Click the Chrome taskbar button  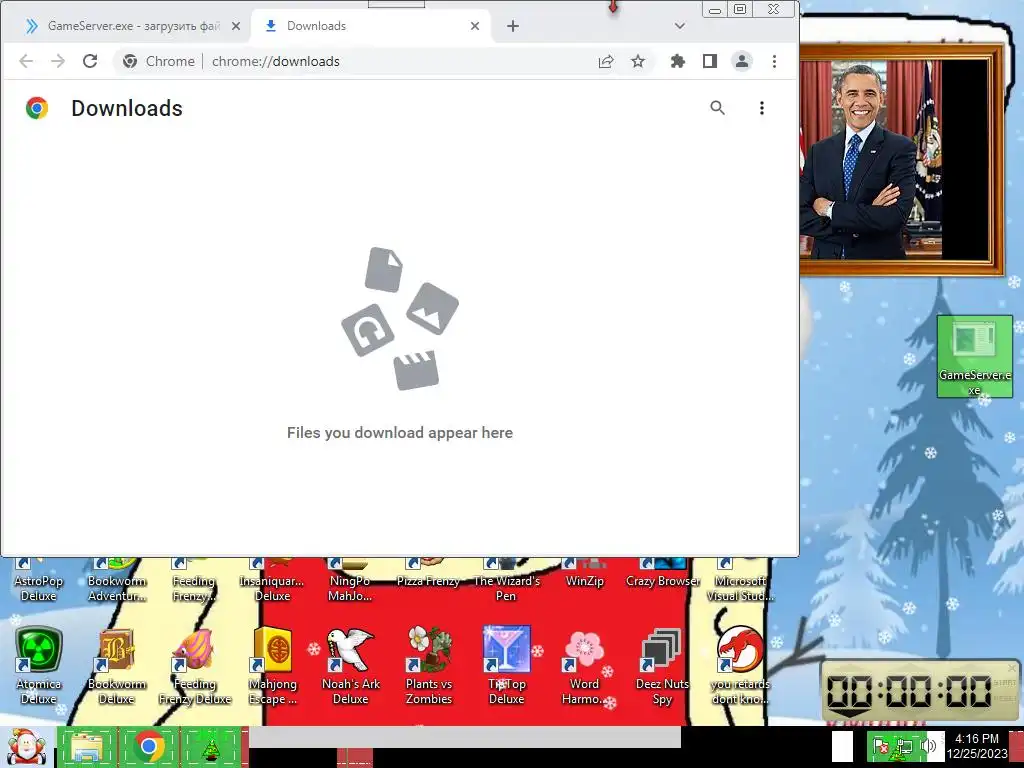point(149,747)
